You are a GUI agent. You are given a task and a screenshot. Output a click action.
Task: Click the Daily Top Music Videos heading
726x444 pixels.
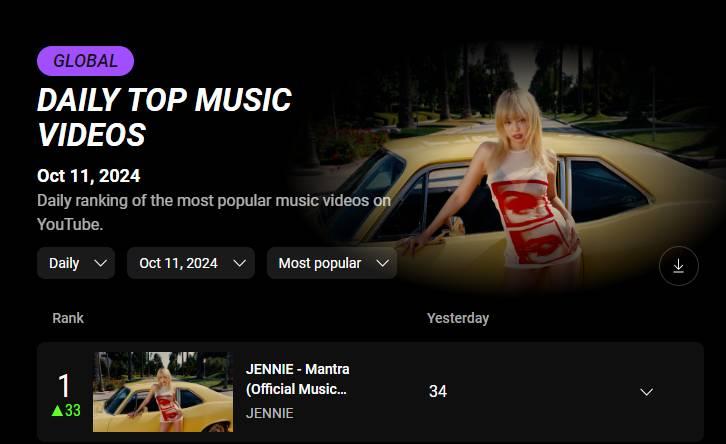[164, 117]
